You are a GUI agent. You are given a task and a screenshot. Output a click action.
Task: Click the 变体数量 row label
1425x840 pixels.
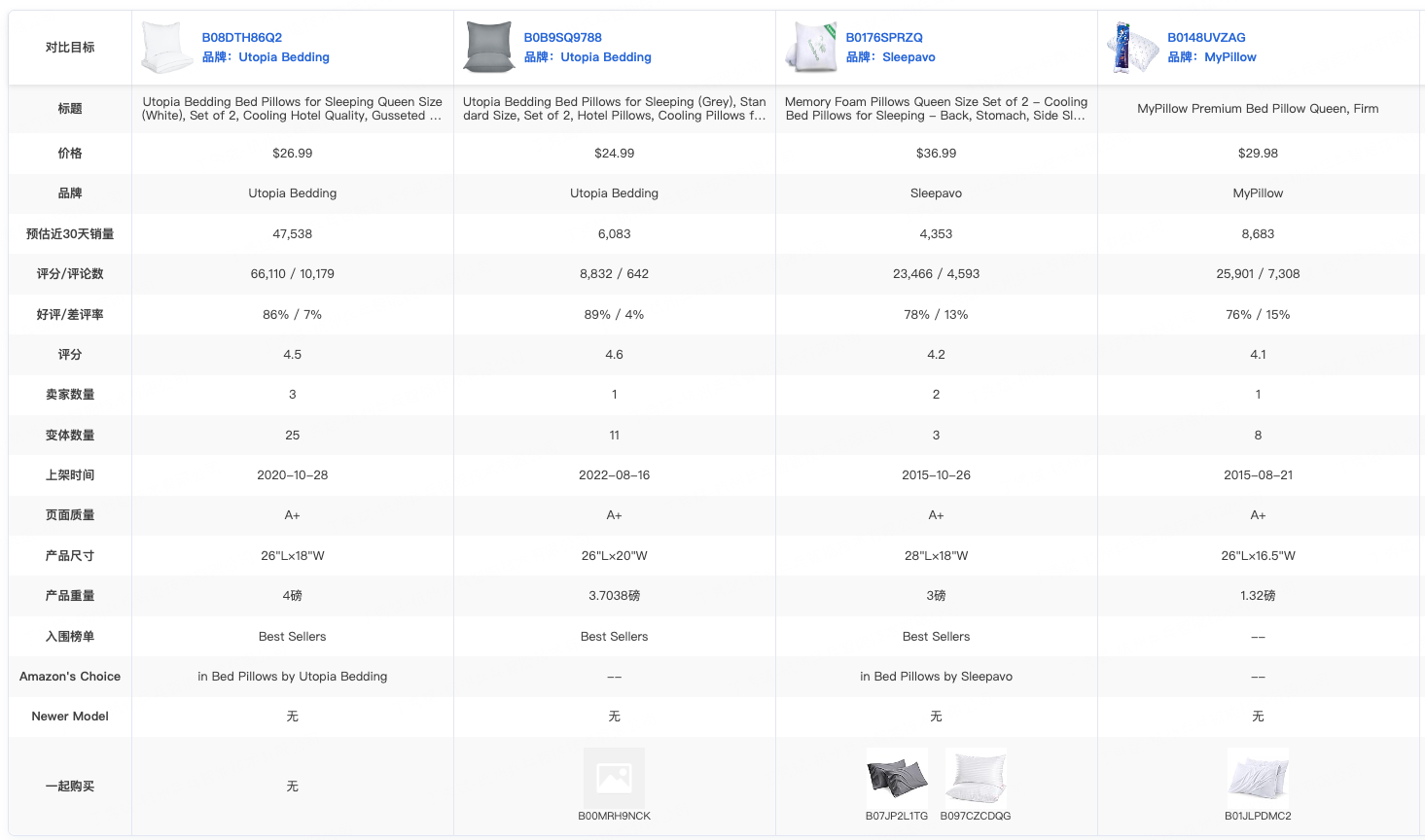[70, 436]
